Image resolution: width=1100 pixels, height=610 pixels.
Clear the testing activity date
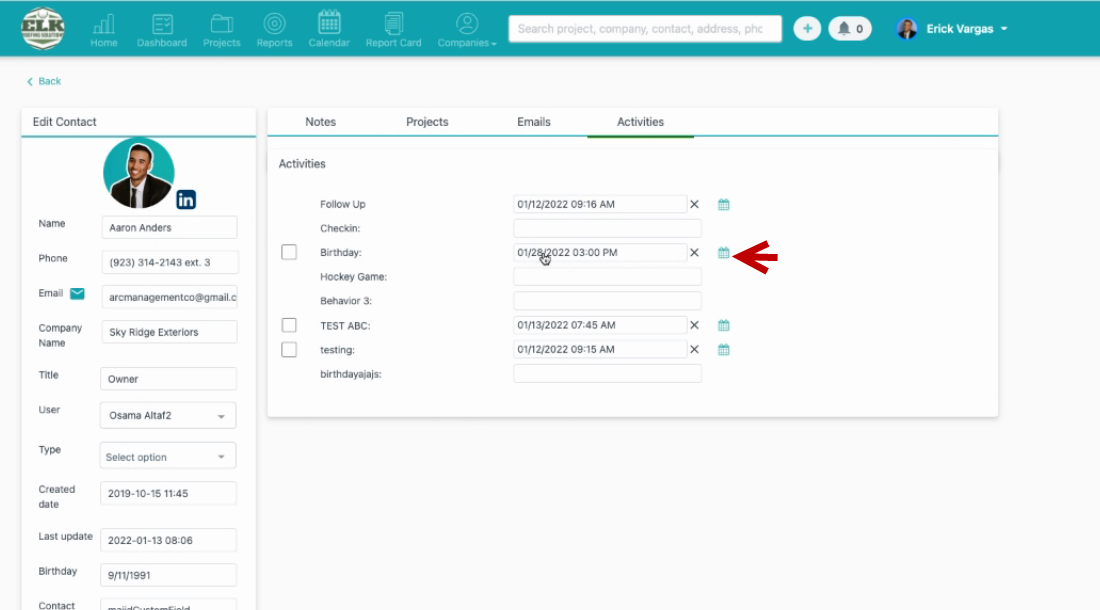694,349
